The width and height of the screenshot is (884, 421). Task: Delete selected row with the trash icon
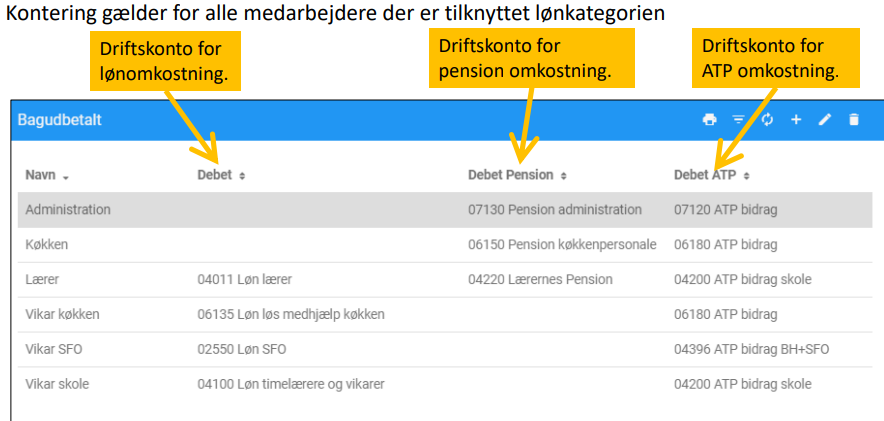854,119
